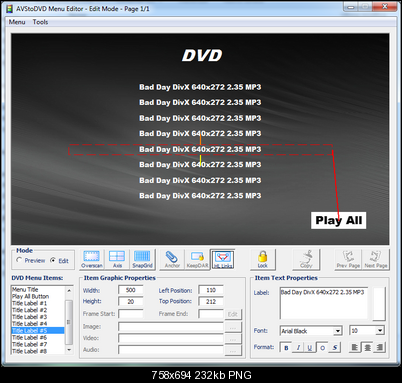Viewport: 402px width, 383px height.
Task: Click the Play All button on canvas
Action: [x=338, y=220]
